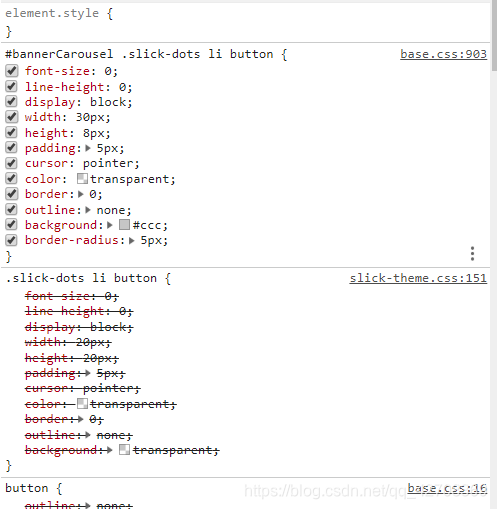
Task: Expand the padding shorthand in #bannerCarousel rule
Action: coord(88,148)
